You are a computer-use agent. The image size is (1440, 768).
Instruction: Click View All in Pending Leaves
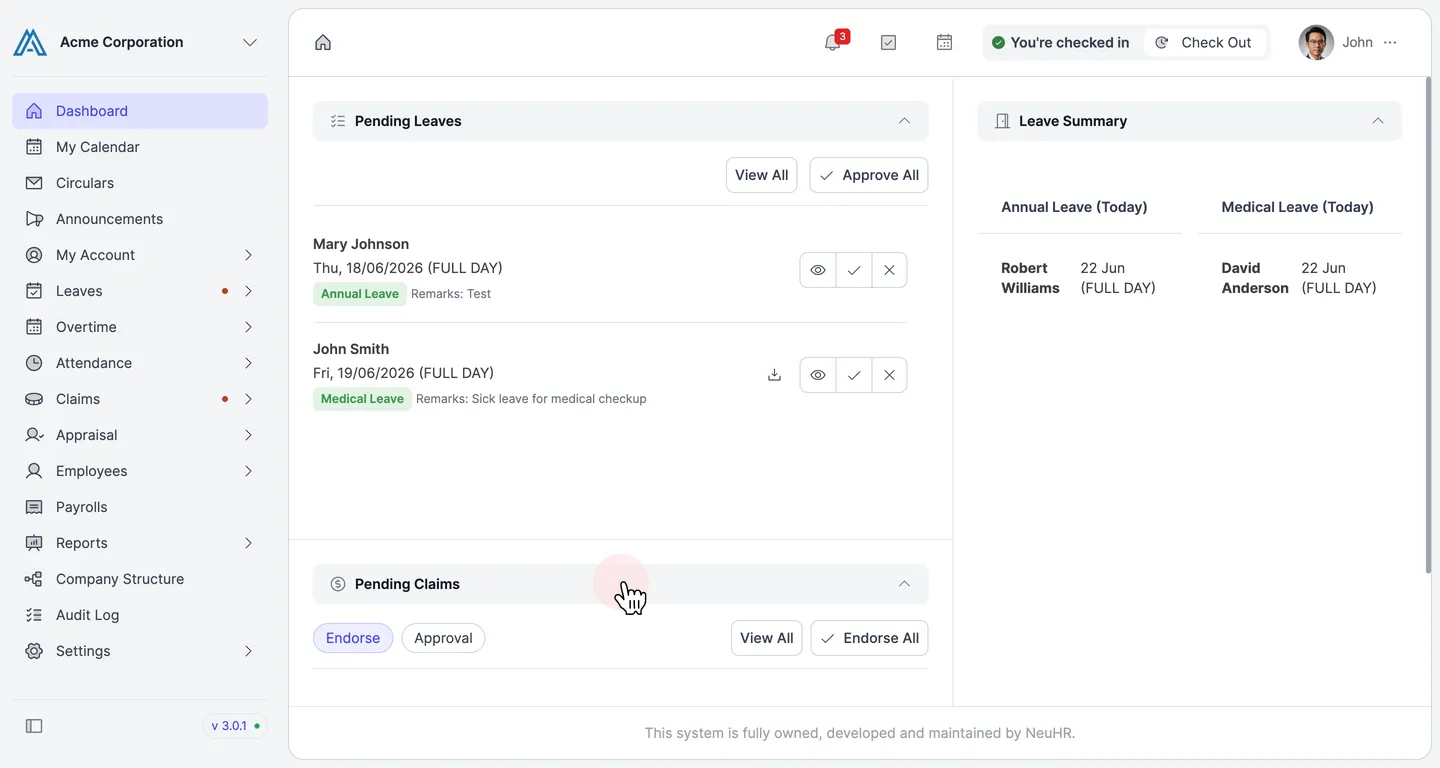click(x=761, y=175)
